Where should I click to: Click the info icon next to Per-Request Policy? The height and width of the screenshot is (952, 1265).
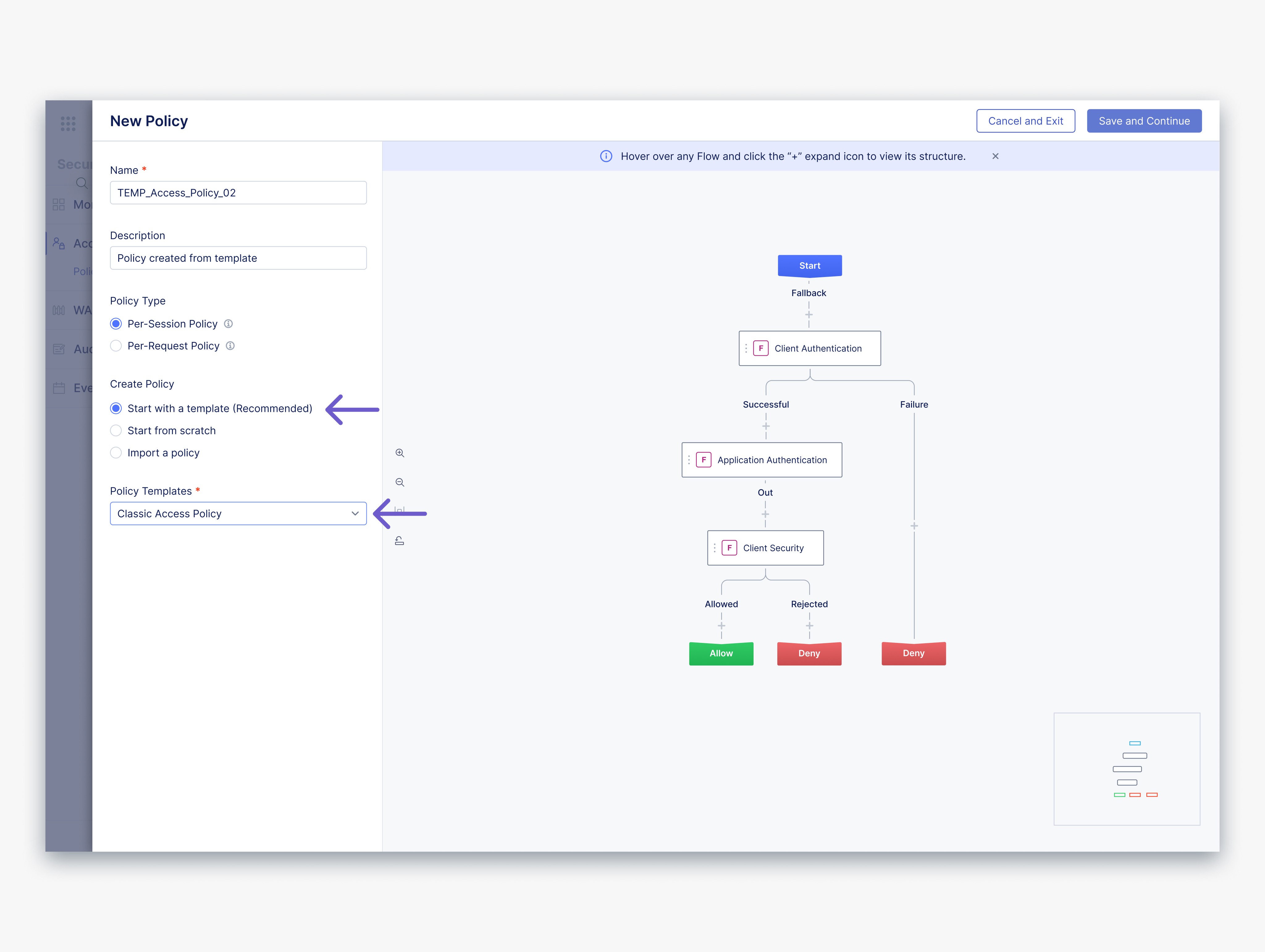pos(230,346)
